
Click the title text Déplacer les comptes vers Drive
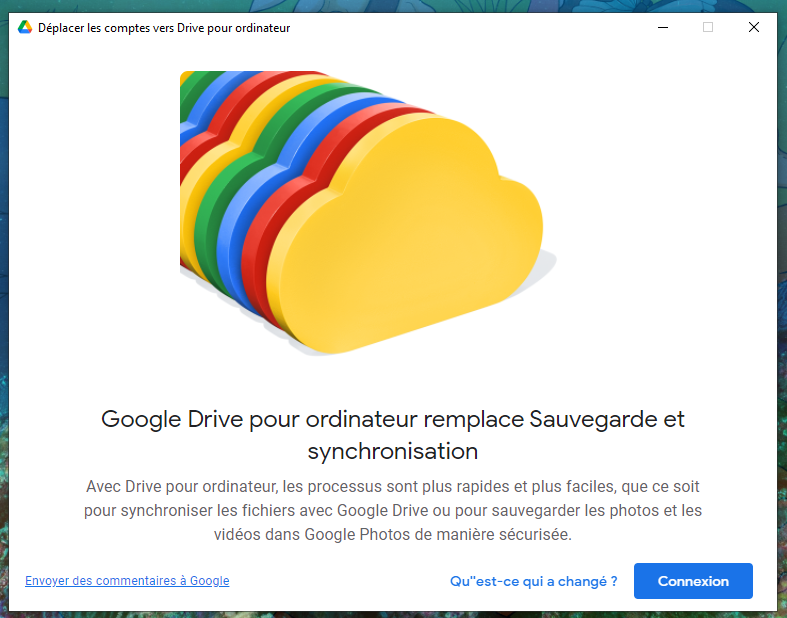[x=164, y=28]
